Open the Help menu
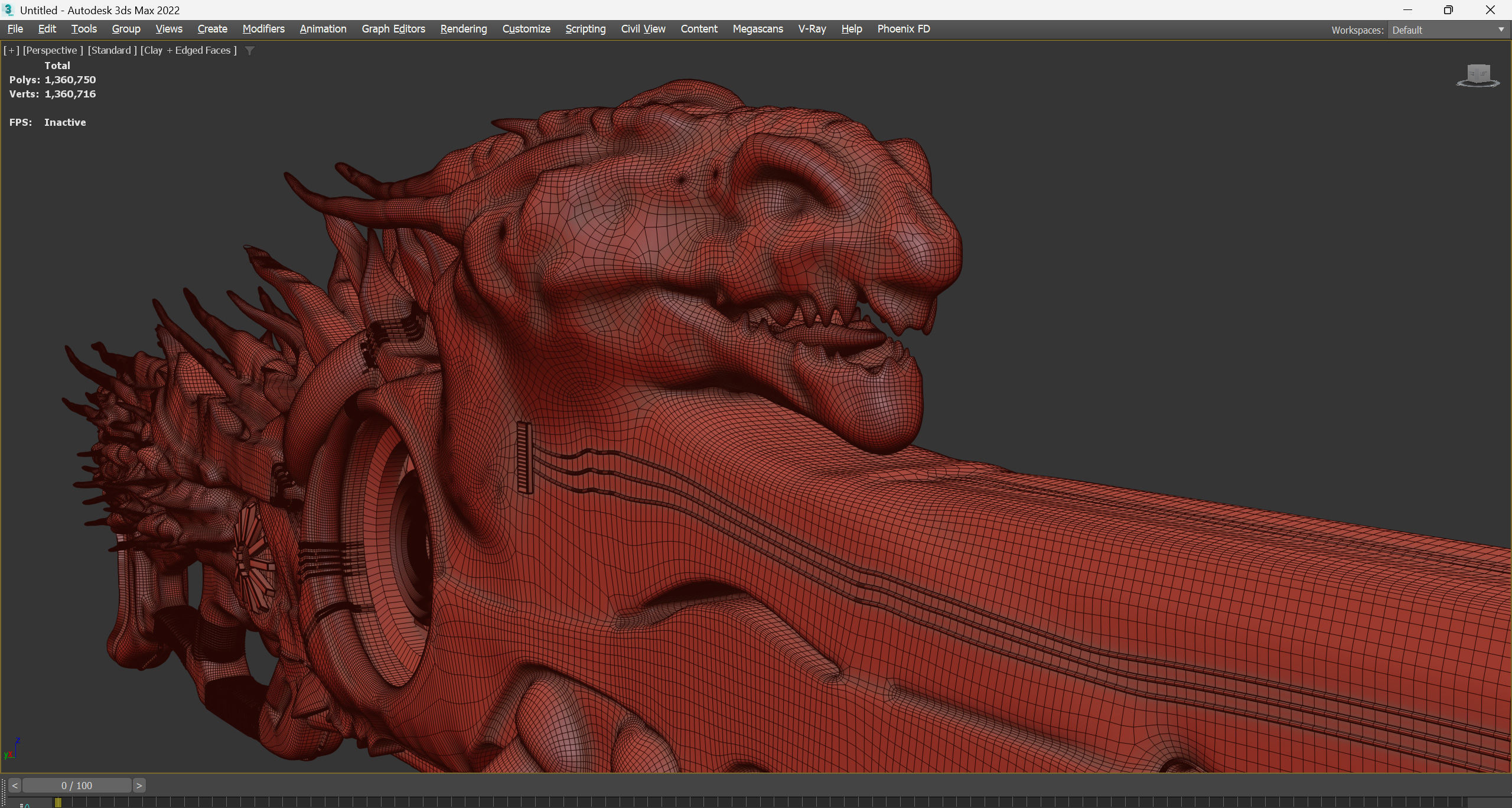The image size is (1512, 808). click(852, 29)
